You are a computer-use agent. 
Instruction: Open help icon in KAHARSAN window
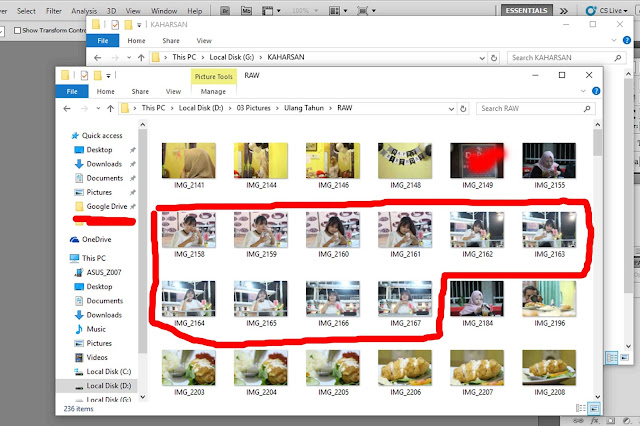(x=627, y=40)
